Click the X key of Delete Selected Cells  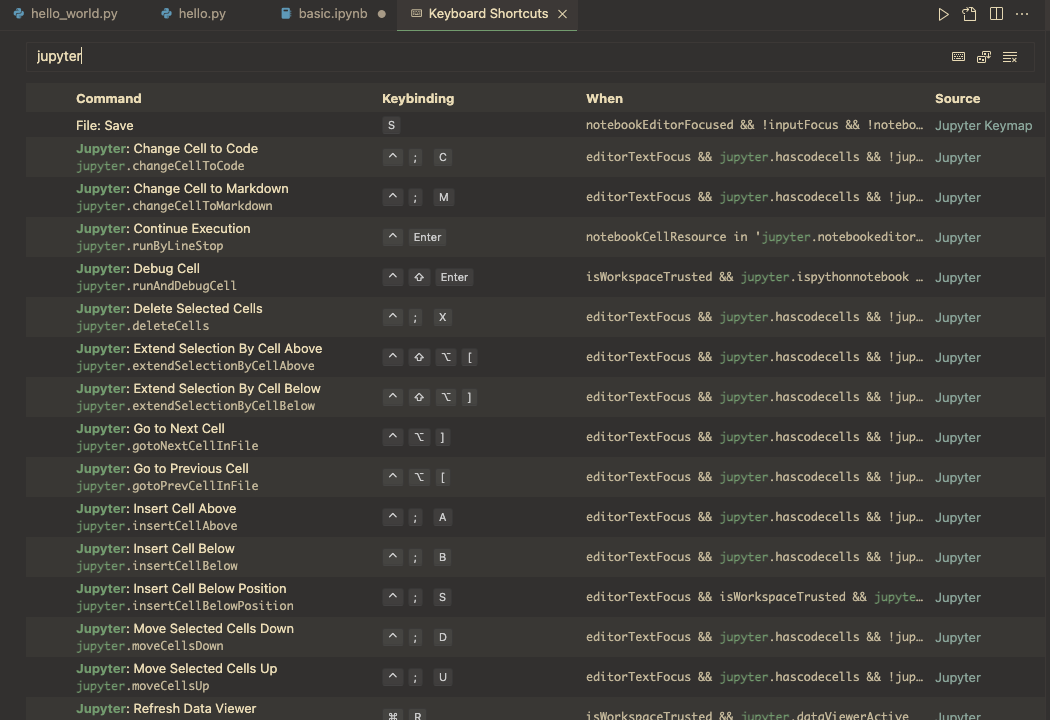[443, 317]
